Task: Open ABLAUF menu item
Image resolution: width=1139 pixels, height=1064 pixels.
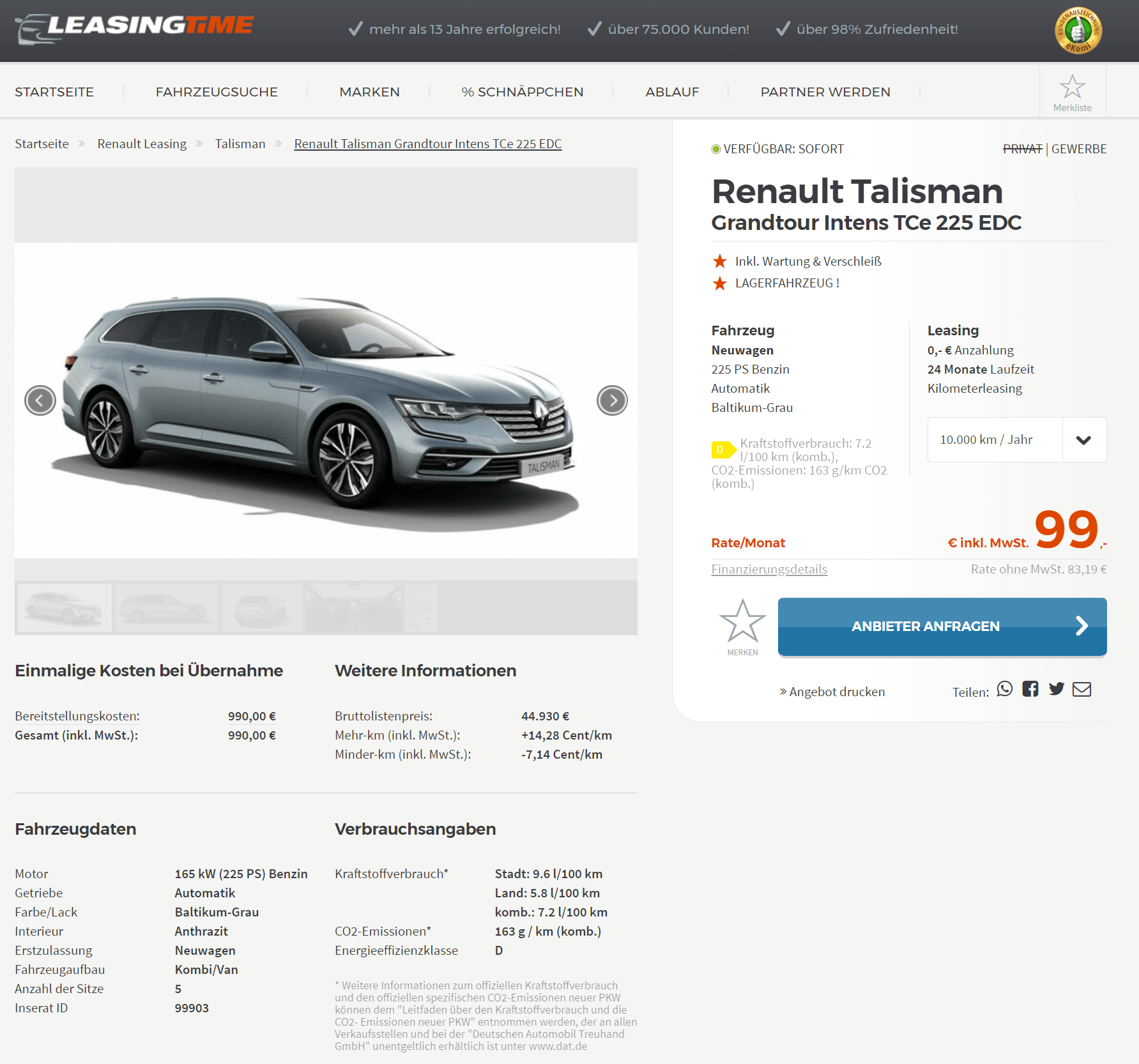Action: pos(672,92)
